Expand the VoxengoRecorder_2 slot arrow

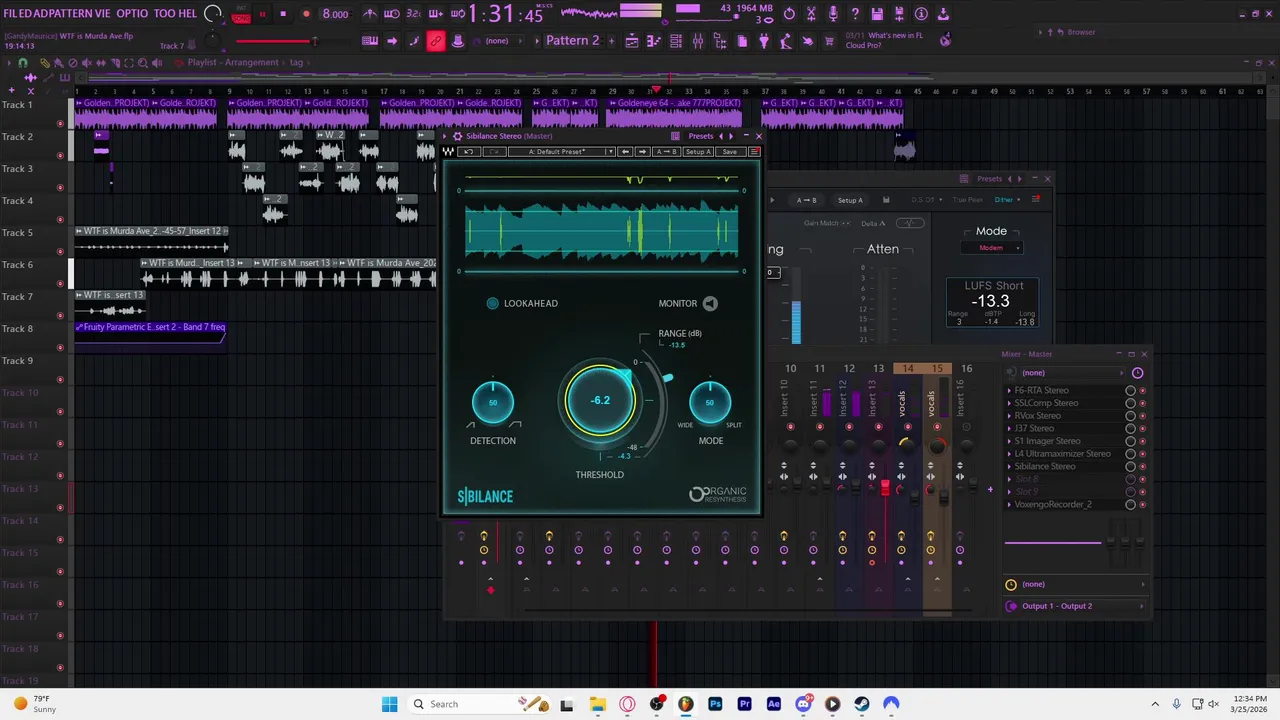point(1009,505)
